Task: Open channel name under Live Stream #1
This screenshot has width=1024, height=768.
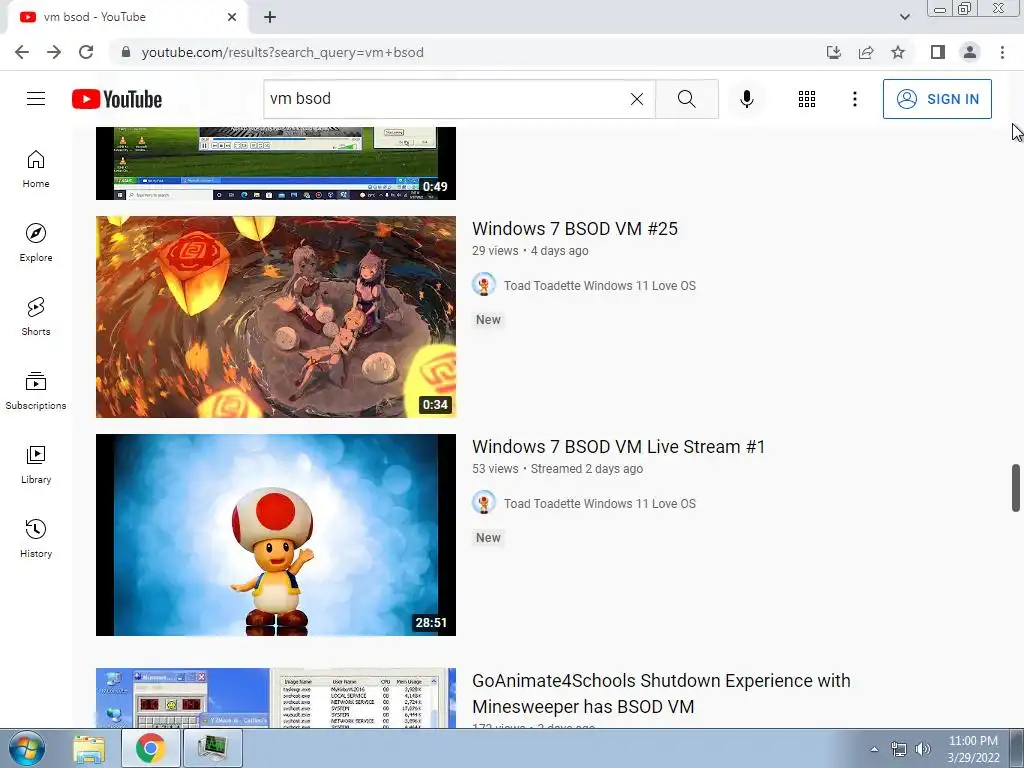Action: tap(600, 504)
